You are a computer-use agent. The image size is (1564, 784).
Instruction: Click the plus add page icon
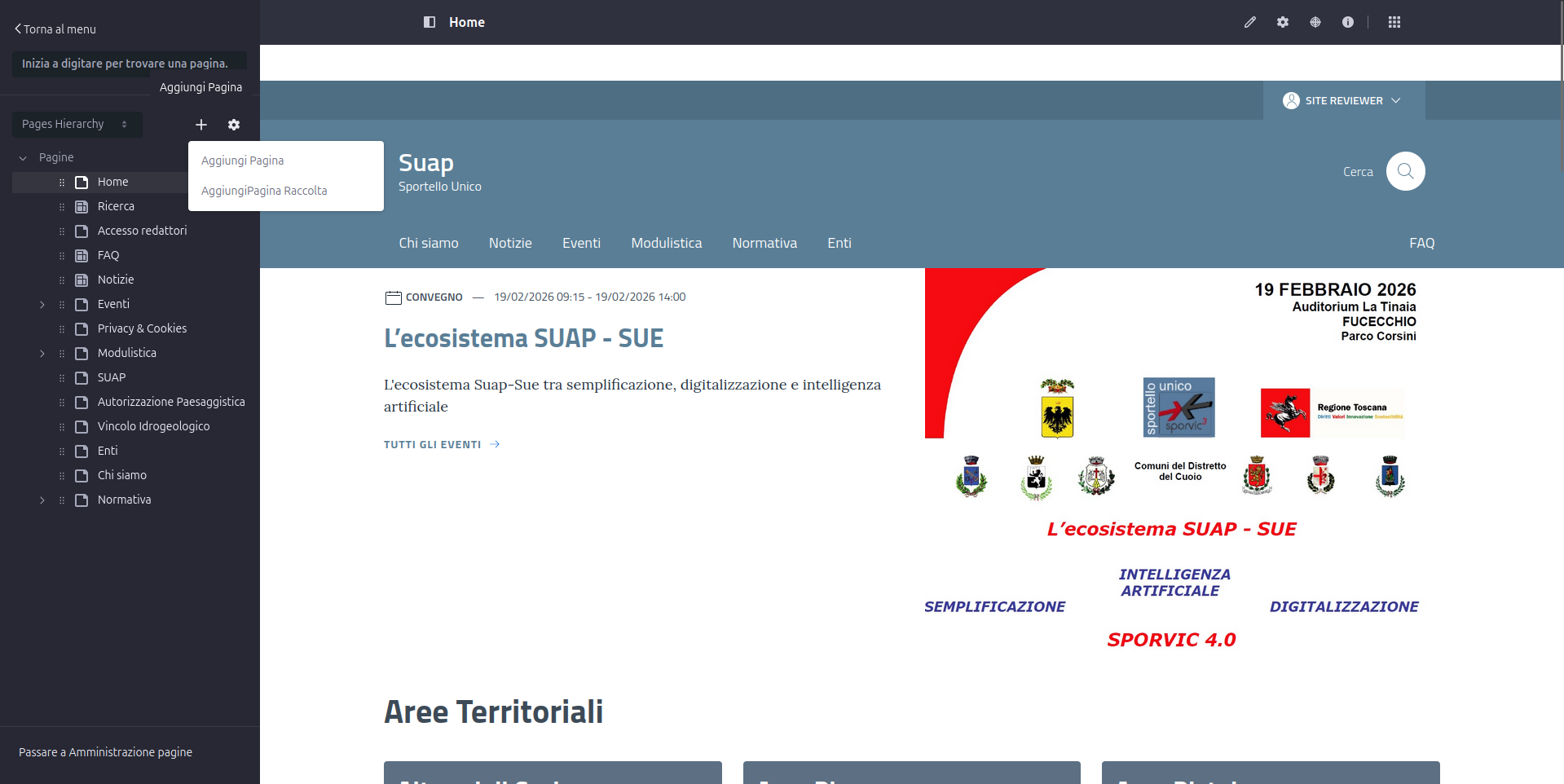[201, 125]
